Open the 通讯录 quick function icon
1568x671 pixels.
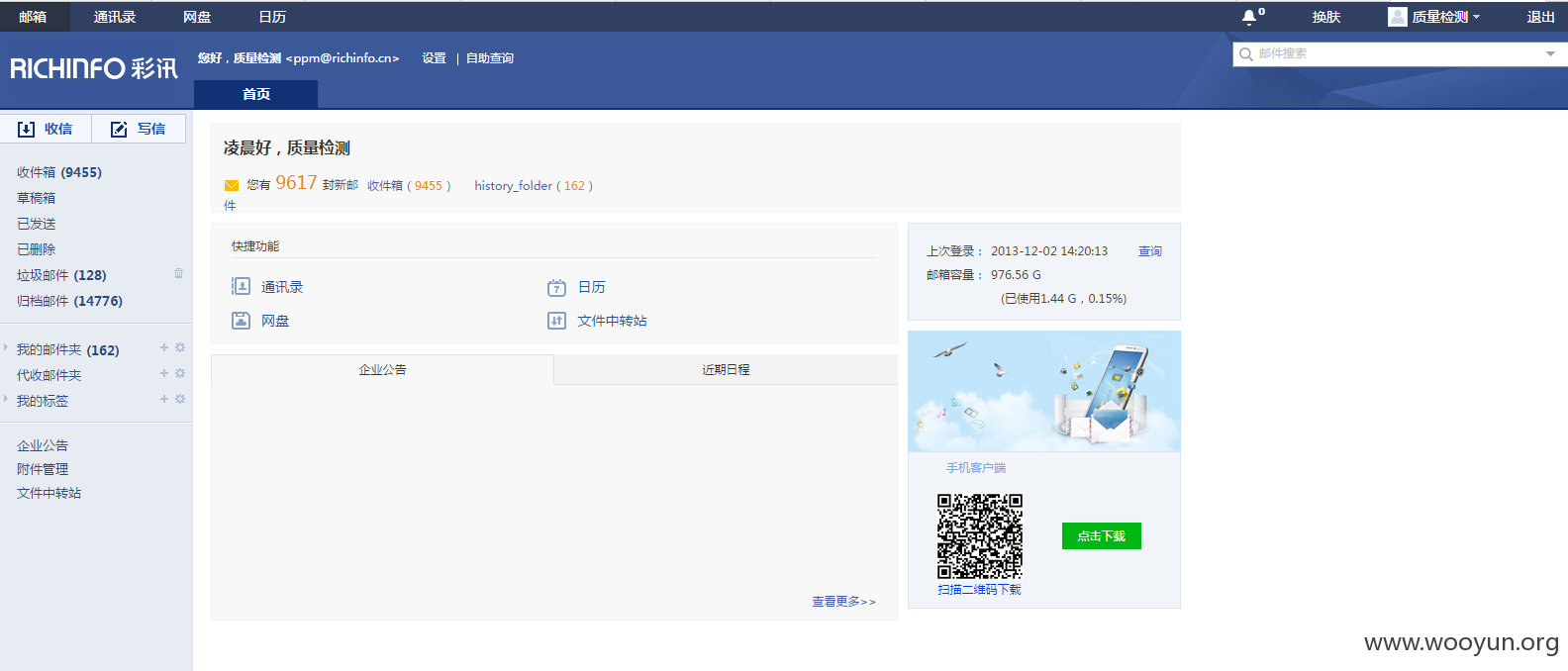(x=241, y=286)
